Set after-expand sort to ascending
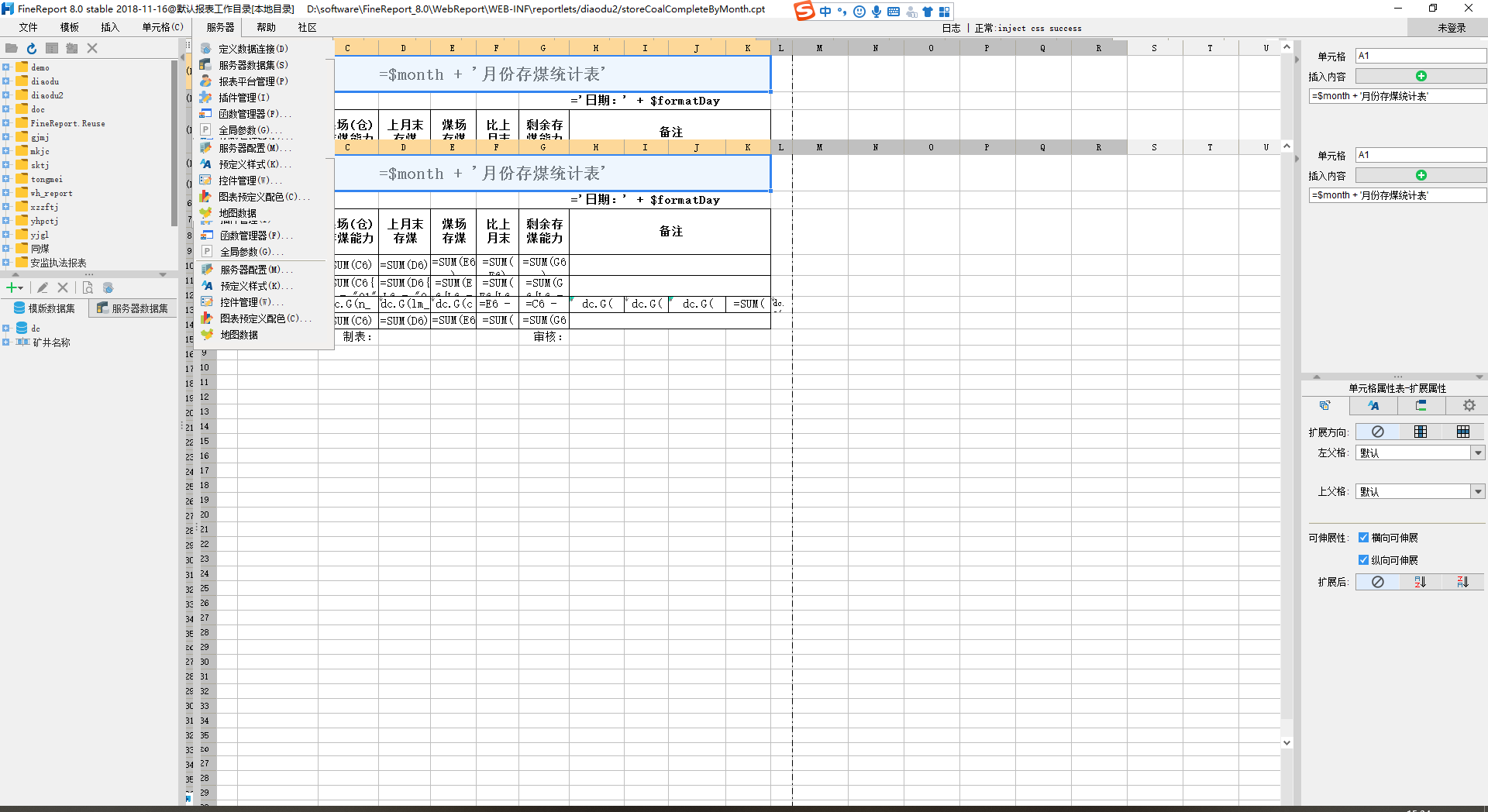Image resolution: width=1488 pixels, height=812 pixels. click(x=1420, y=582)
